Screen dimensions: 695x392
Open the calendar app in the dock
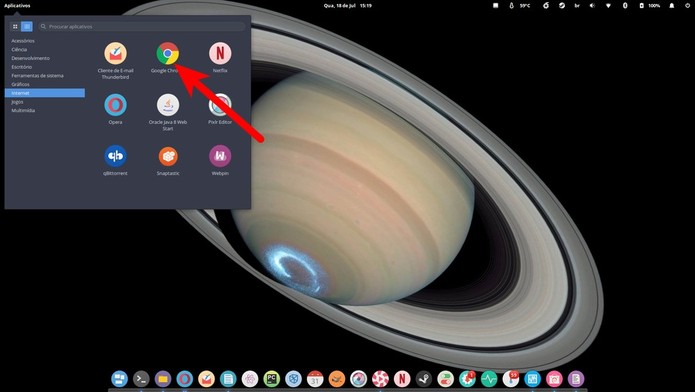point(315,379)
